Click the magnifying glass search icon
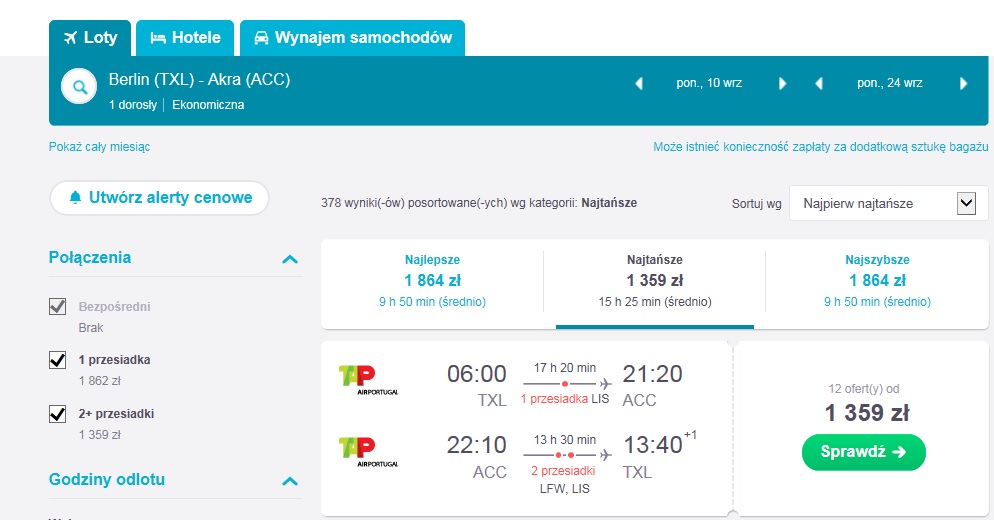This screenshot has height=520, width=994. (79, 87)
